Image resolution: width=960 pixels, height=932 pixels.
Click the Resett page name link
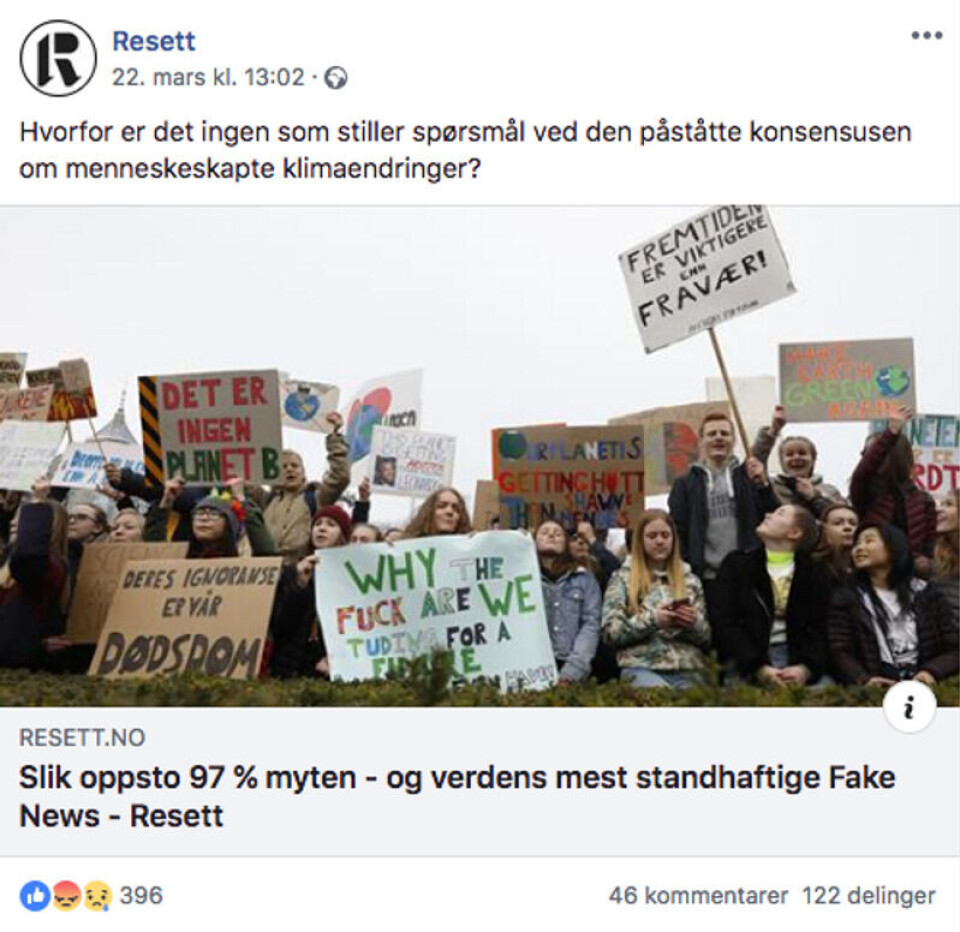pyautogui.click(x=154, y=41)
